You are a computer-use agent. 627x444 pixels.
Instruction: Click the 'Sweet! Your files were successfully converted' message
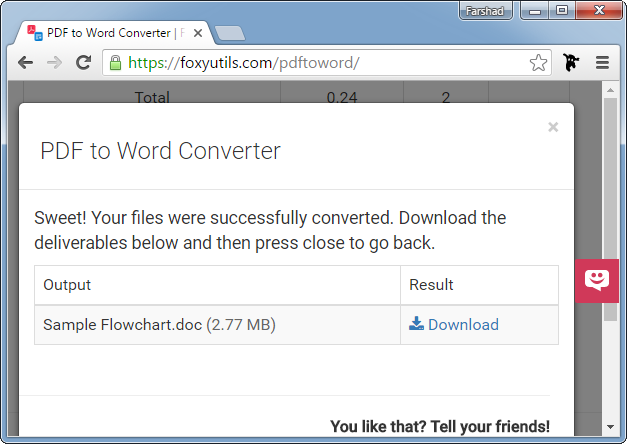[270, 230]
